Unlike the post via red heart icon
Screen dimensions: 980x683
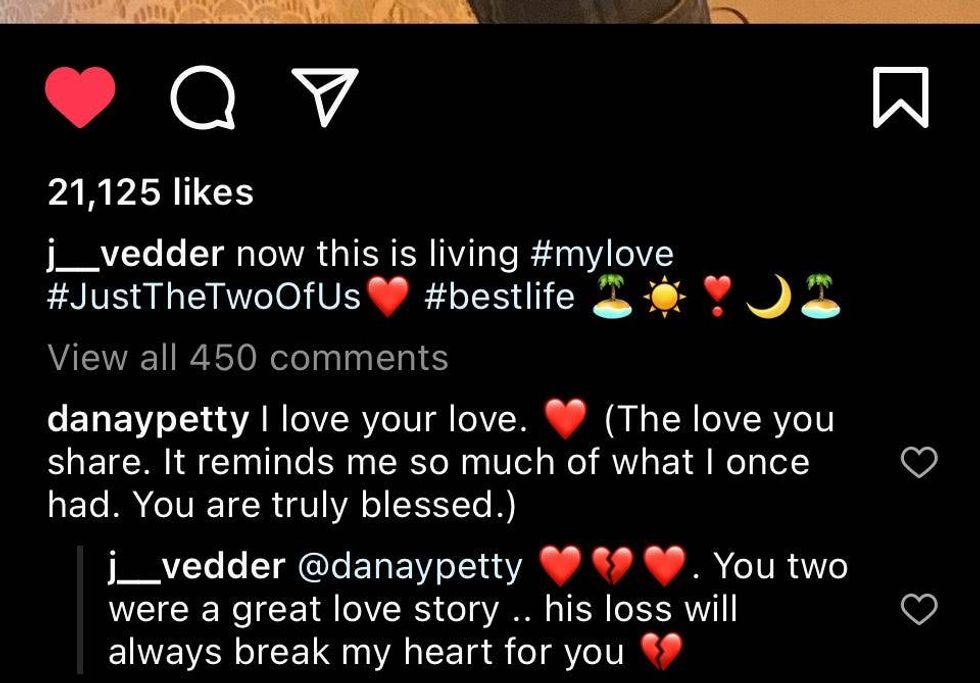(x=80, y=97)
